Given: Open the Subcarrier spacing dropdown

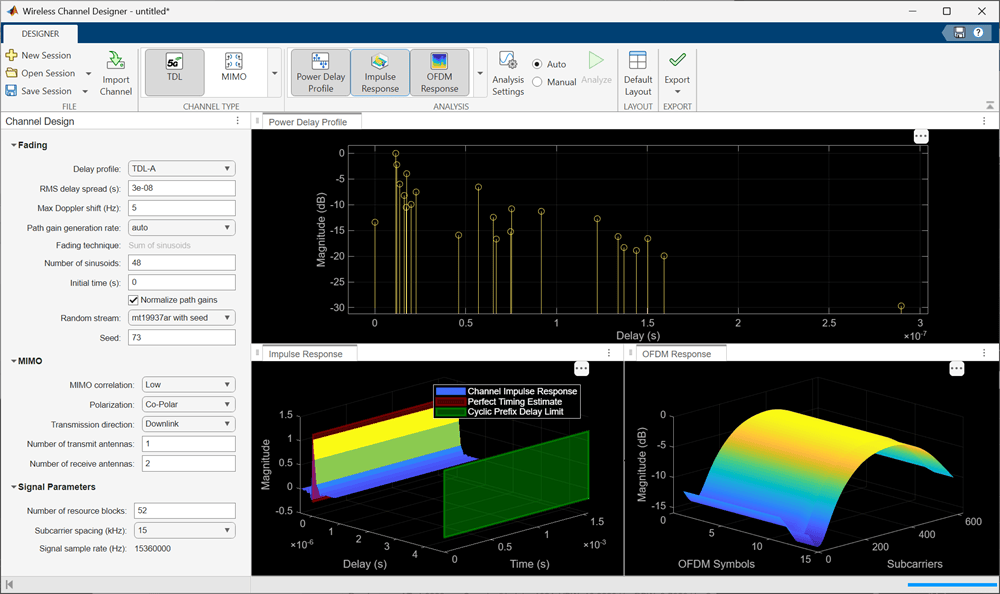Looking at the screenshot, I should (x=184, y=530).
